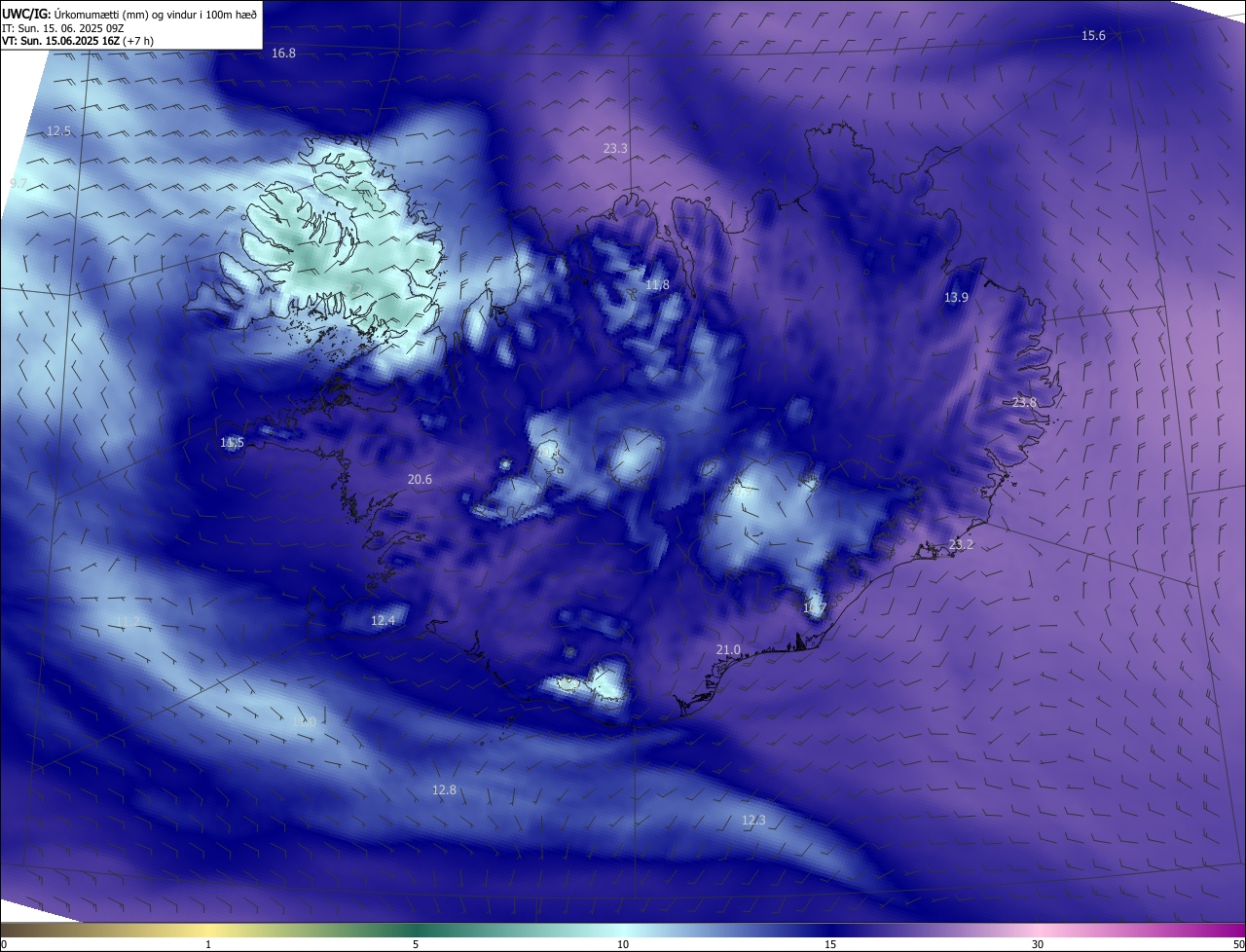Viewport: 1246px width, 952px height.
Task: Click the colorbar tick labeled 1
Action: coord(208,944)
